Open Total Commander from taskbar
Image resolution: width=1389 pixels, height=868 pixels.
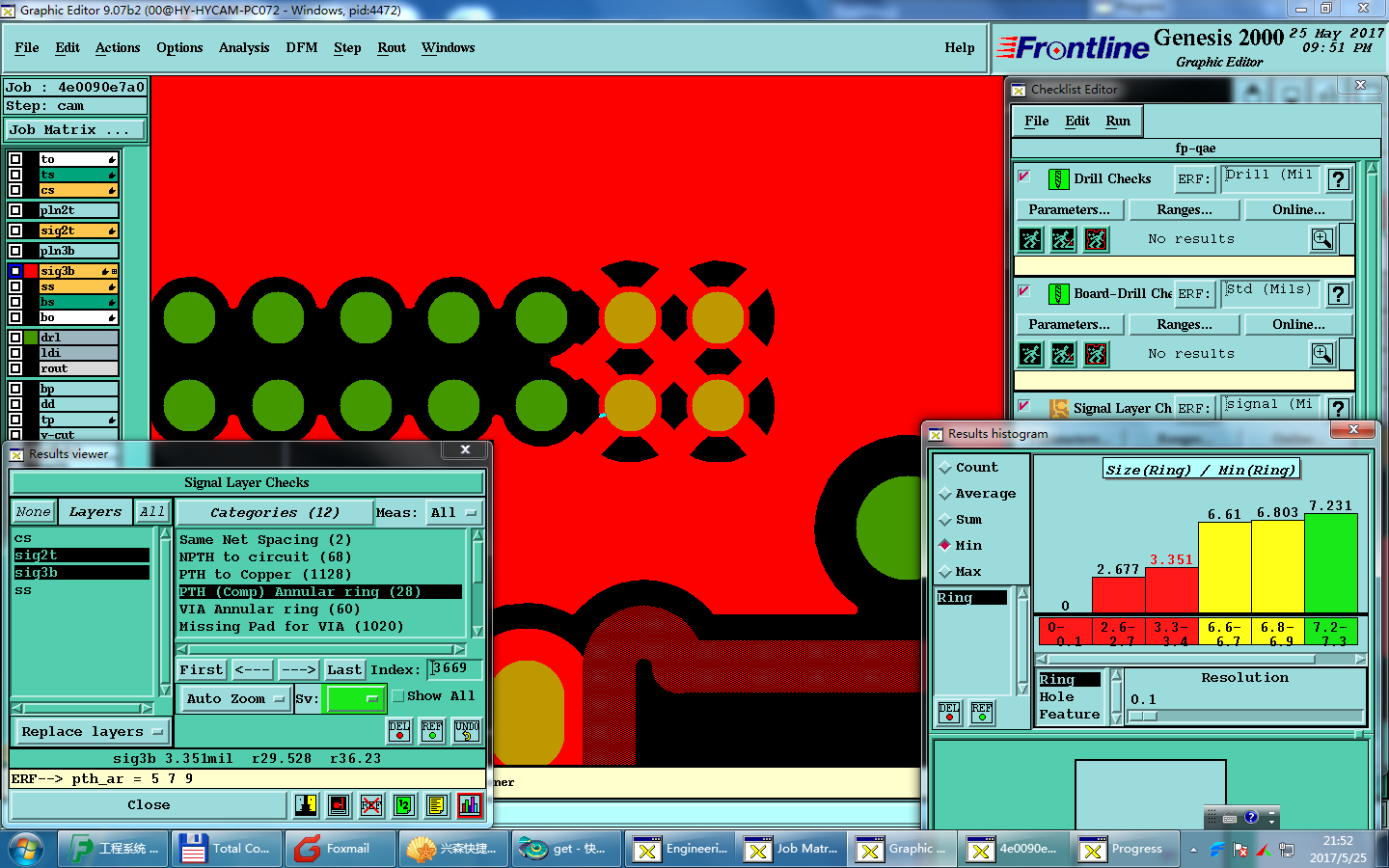point(228,849)
